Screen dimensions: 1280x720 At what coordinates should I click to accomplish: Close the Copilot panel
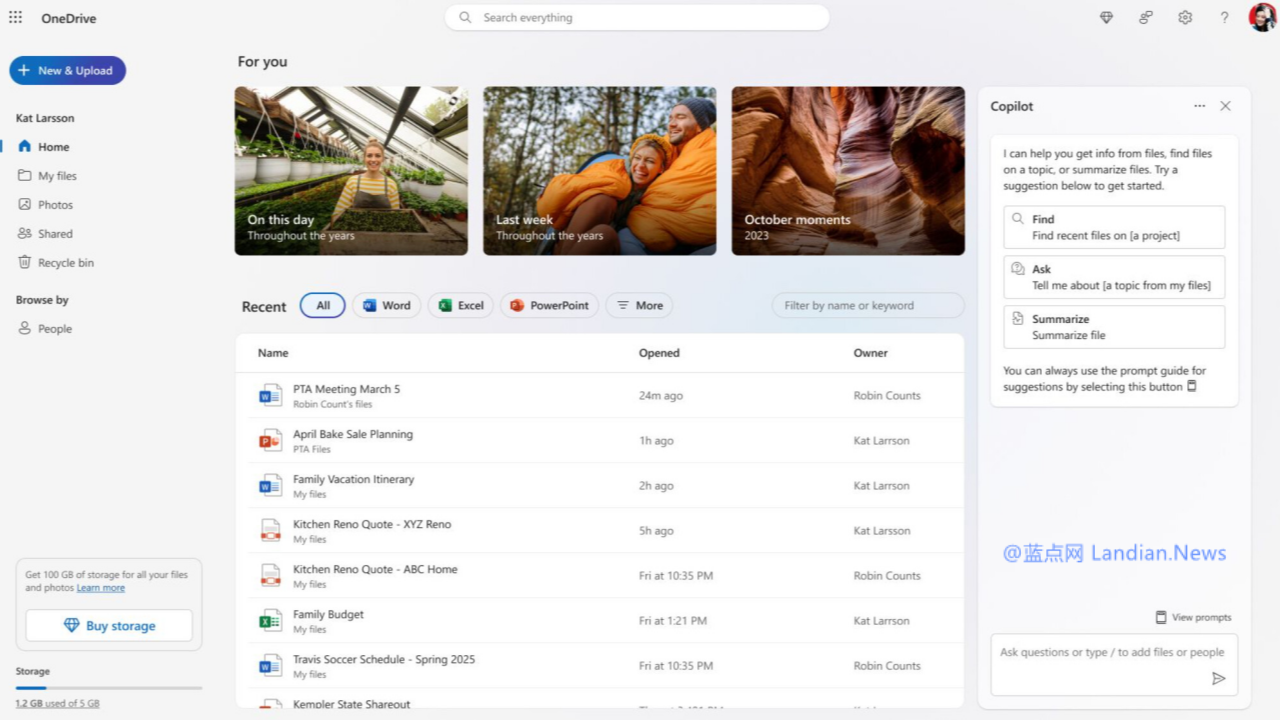(x=1225, y=106)
